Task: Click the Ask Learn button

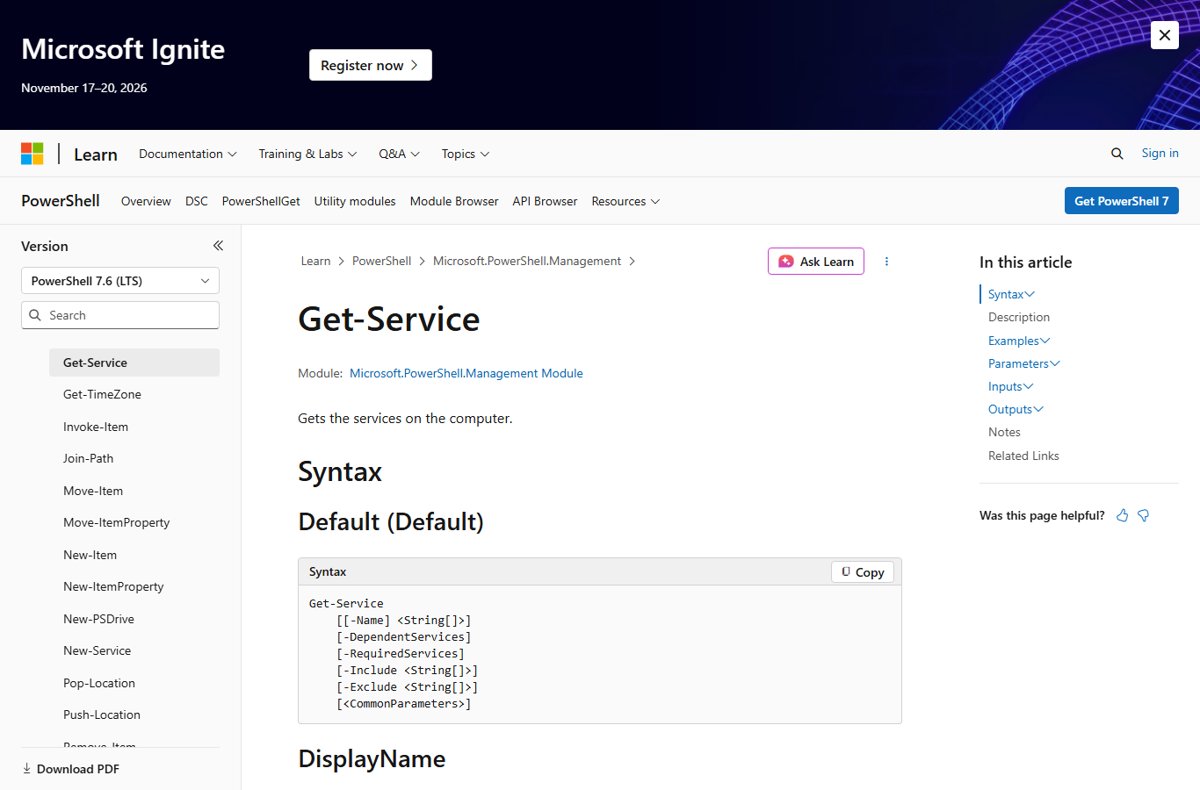Action: click(x=816, y=261)
